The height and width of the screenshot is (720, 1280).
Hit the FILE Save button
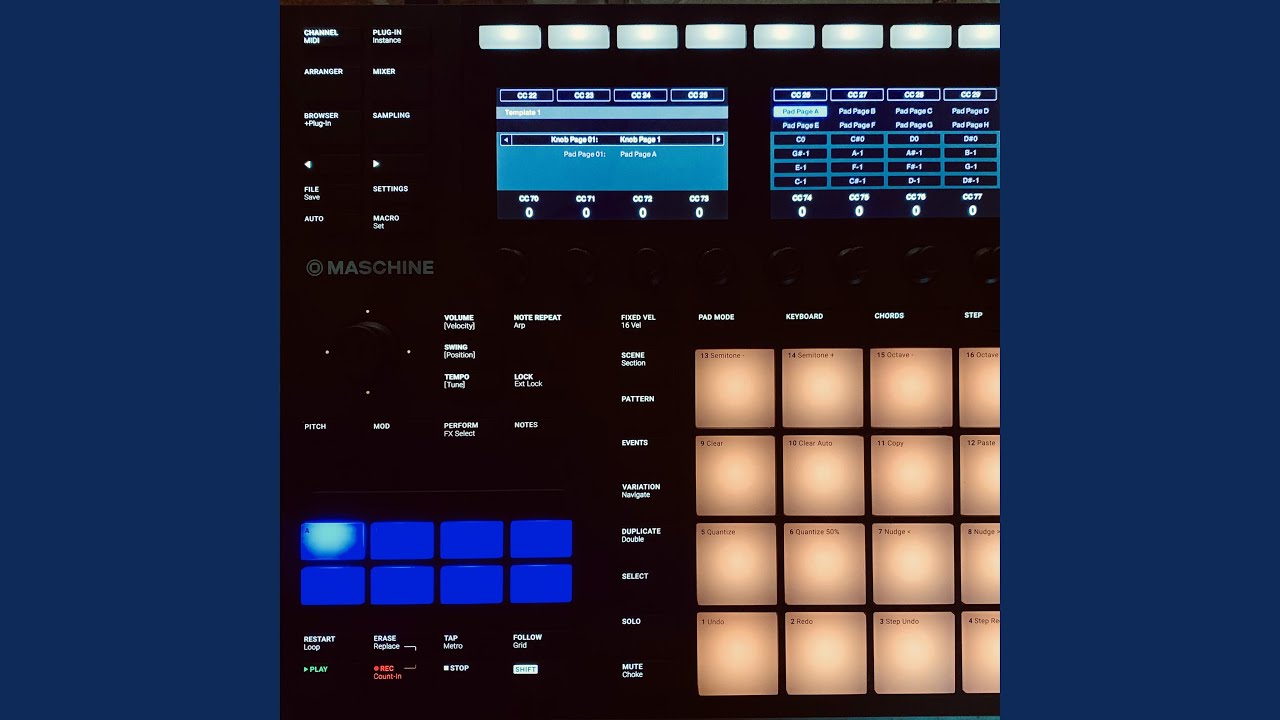pos(312,193)
